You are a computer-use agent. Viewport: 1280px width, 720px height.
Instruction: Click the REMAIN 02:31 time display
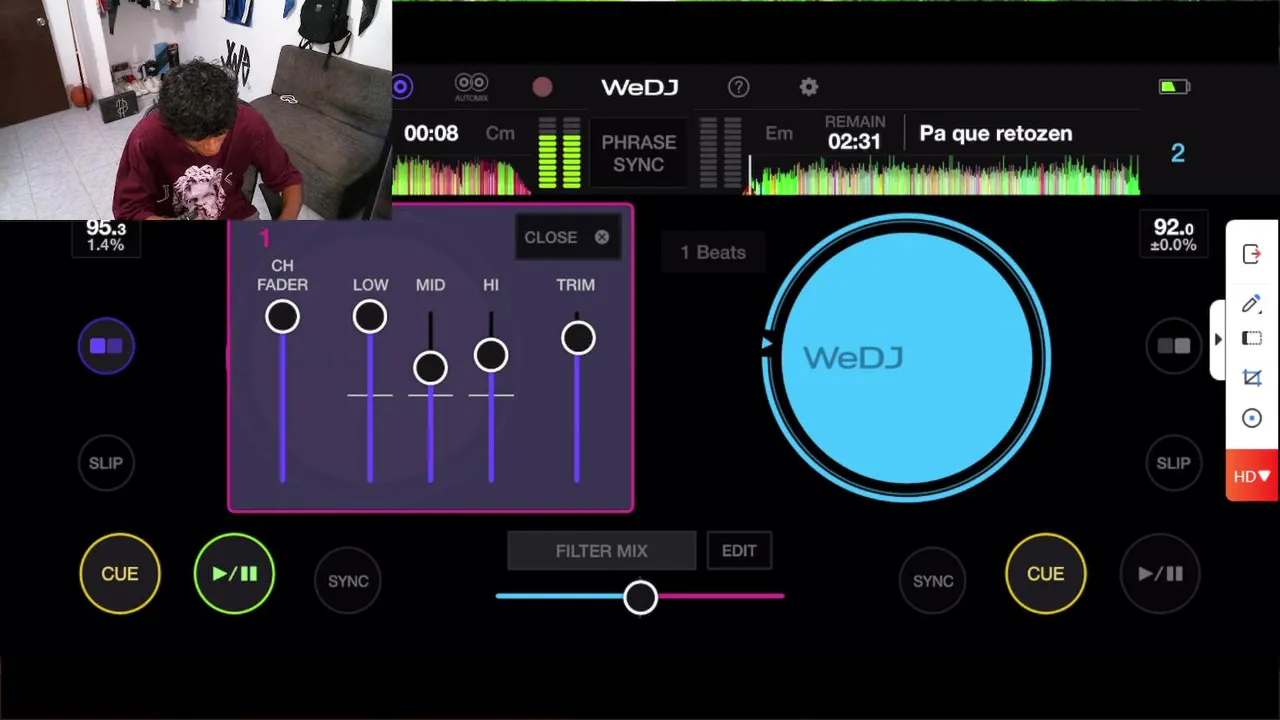854,133
